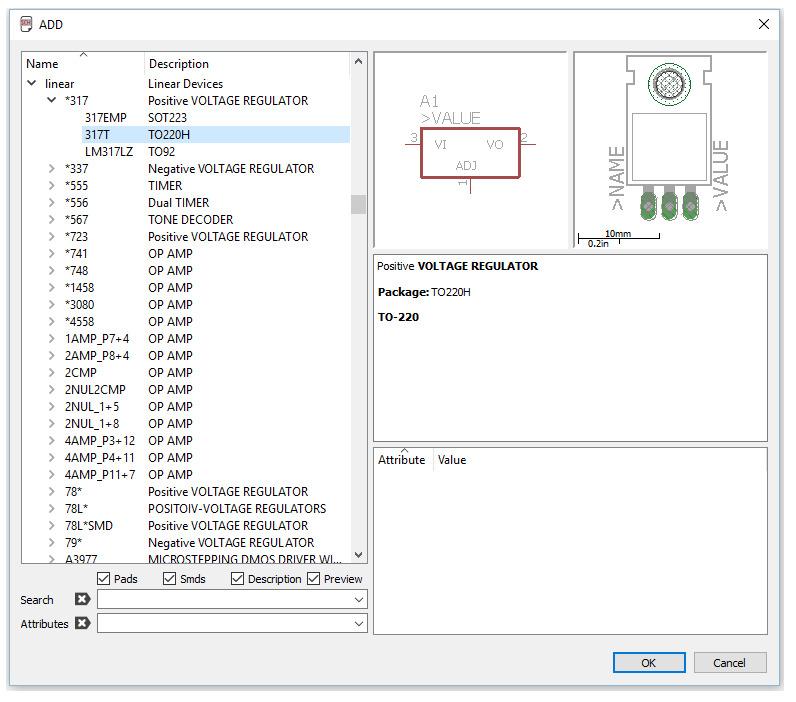Click the schematic symbol preview of the regulator
The height and width of the screenshot is (702, 796).
tap(470, 150)
